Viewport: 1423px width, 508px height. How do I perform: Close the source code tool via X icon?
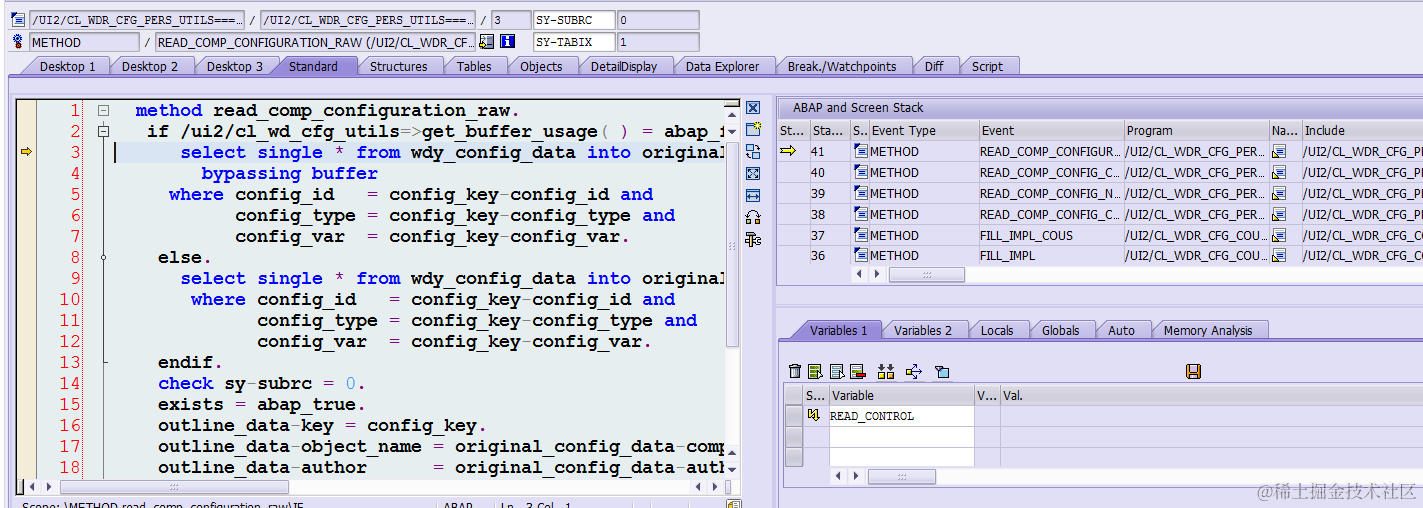(753, 108)
